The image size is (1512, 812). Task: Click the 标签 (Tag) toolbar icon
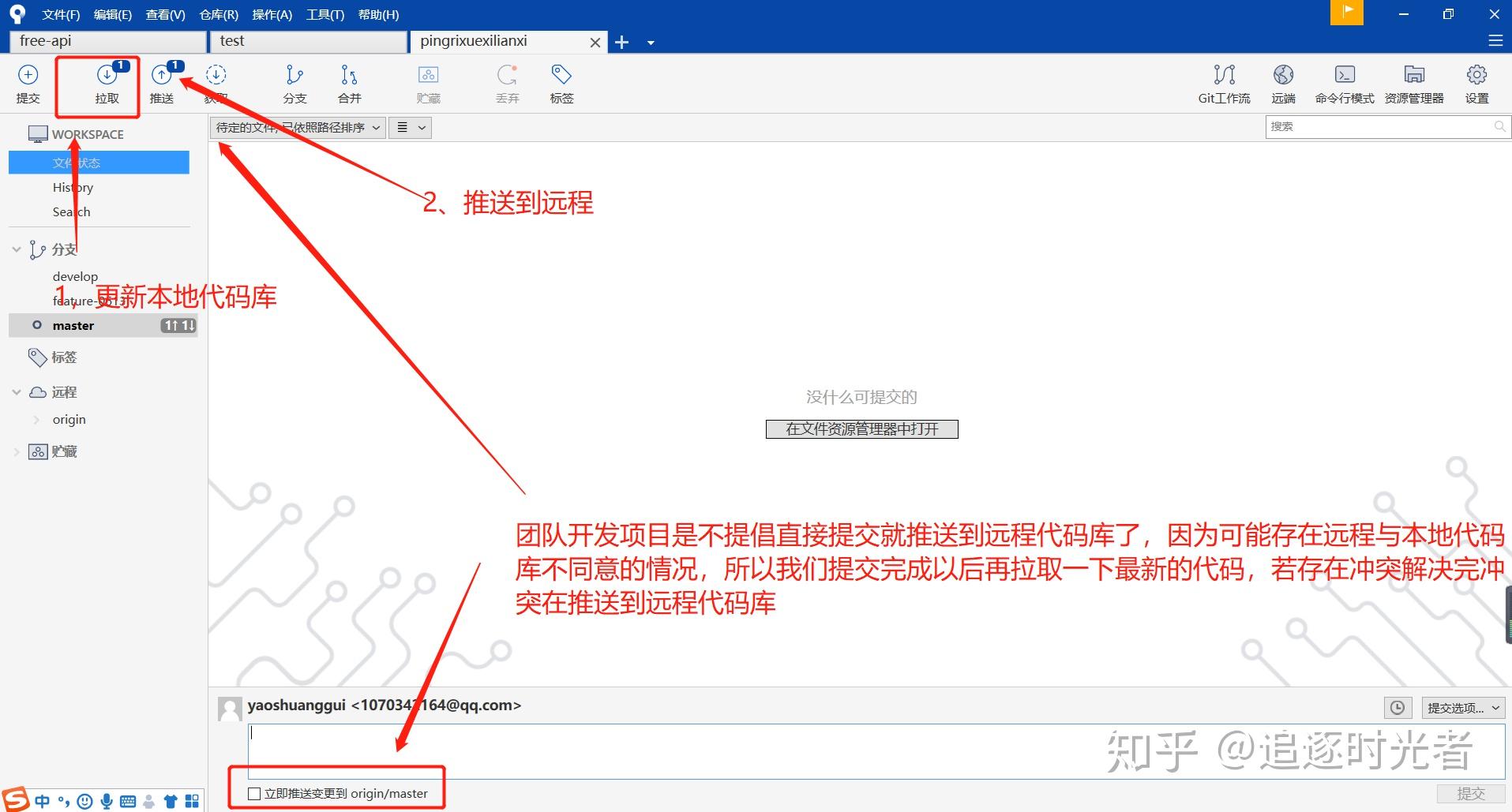pos(561,83)
